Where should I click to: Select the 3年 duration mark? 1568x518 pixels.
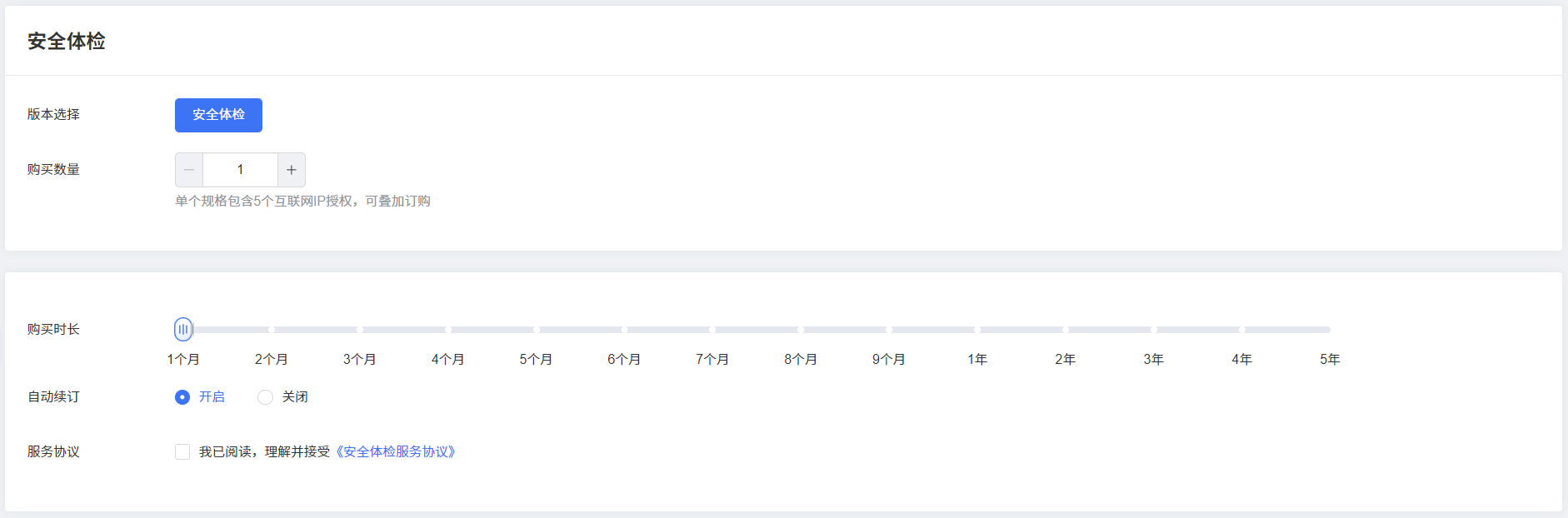pyautogui.click(x=1154, y=359)
